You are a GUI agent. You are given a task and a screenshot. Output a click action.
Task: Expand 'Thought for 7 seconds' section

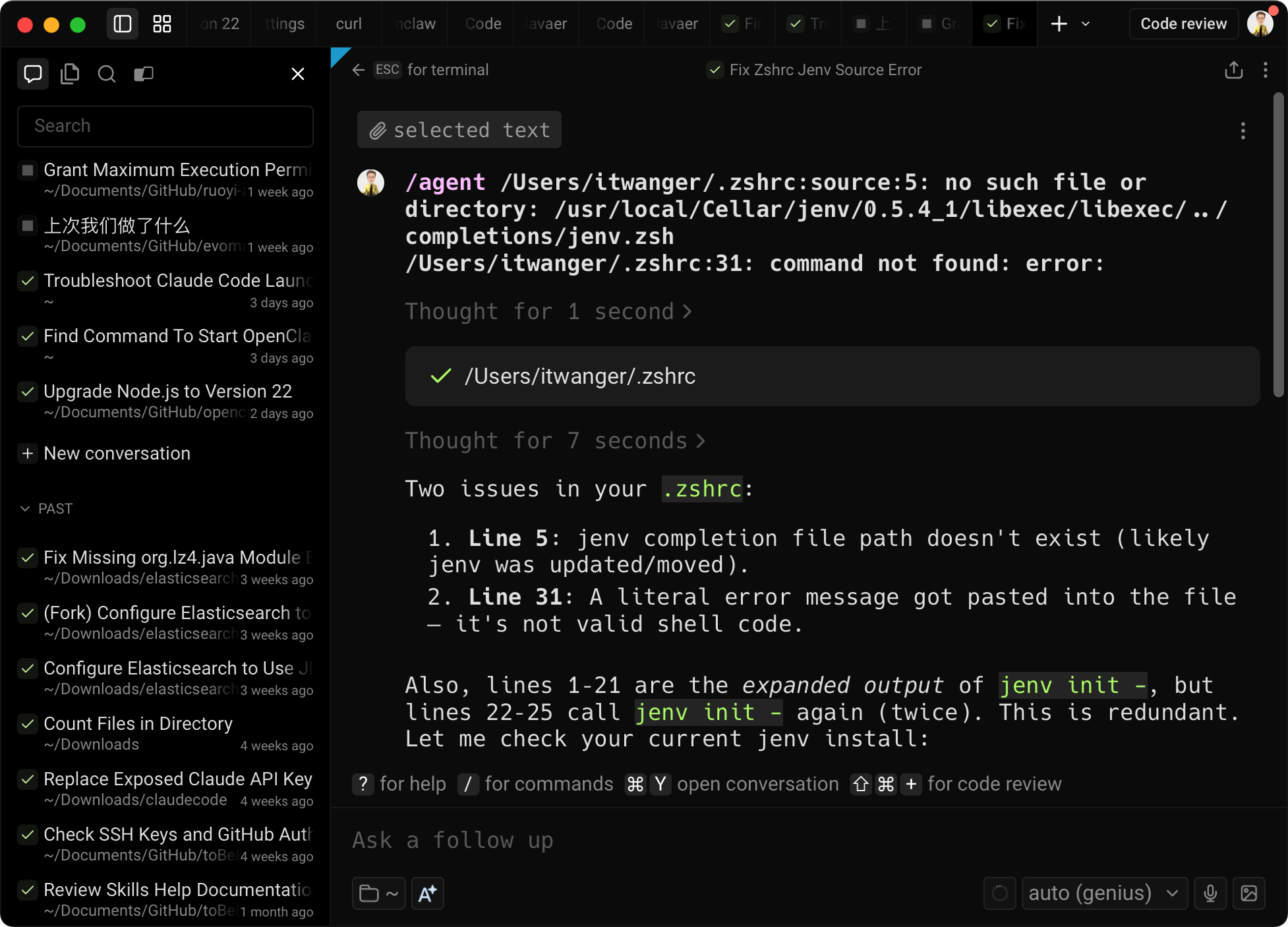pyautogui.click(x=555, y=440)
